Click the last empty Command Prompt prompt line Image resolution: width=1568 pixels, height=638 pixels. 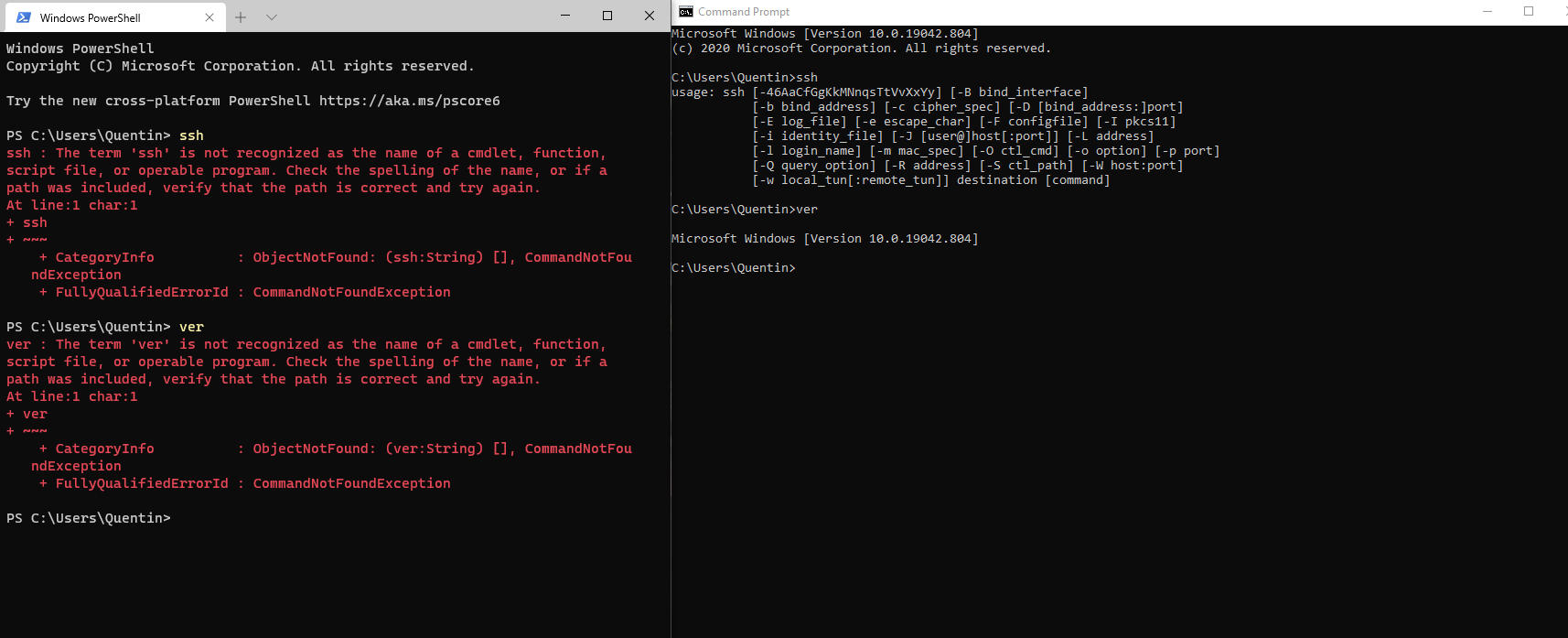[734, 268]
